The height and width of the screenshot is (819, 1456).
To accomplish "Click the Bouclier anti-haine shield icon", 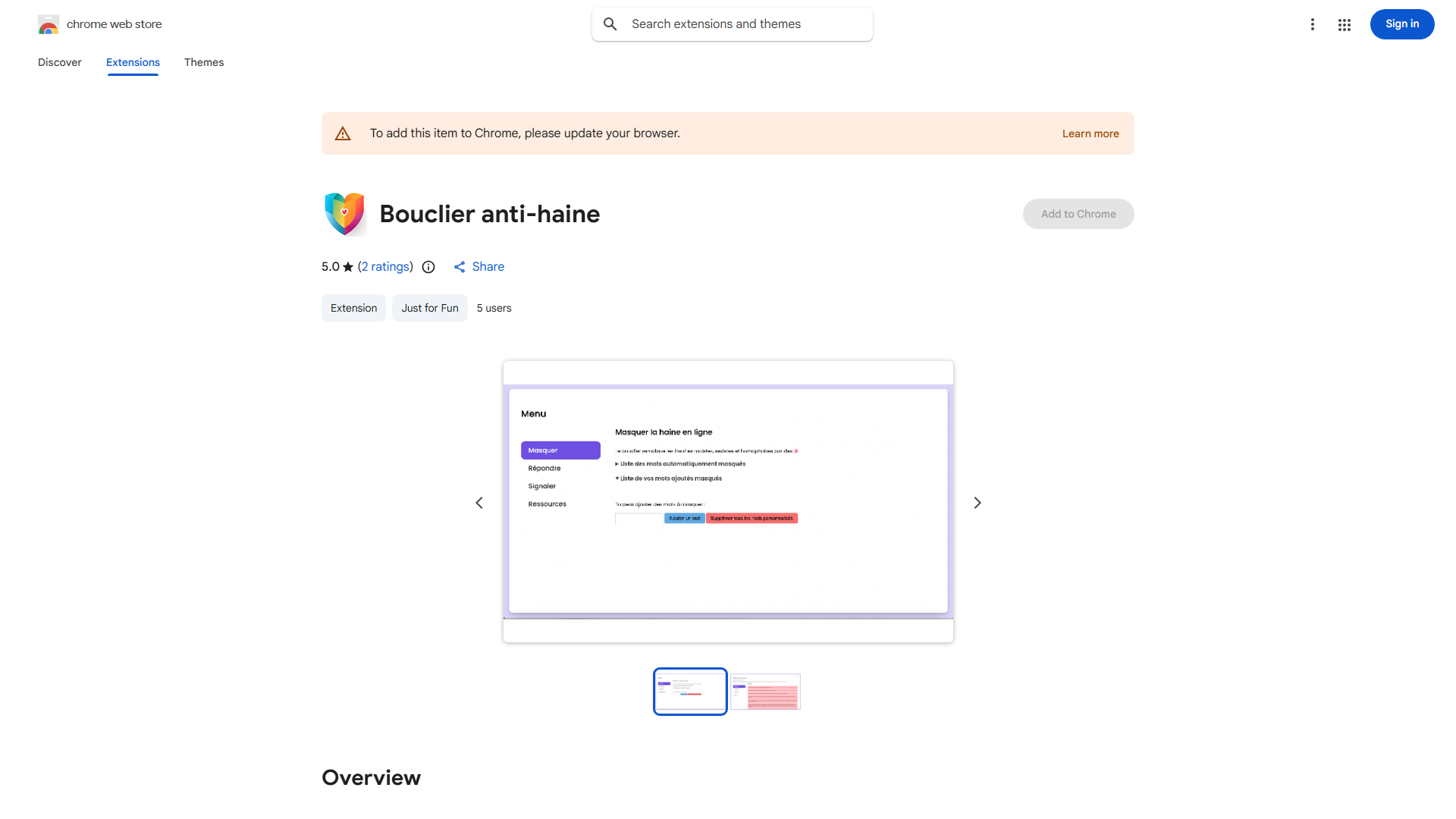I will point(344,214).
